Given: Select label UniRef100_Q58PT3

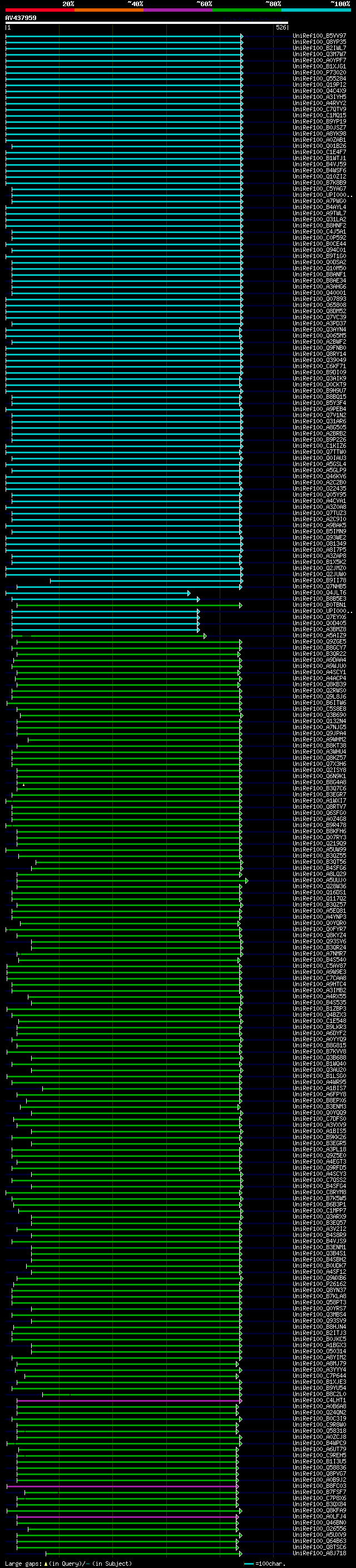Looking at the screenshot, I should pyautogui.click(x=319, y=1302).
